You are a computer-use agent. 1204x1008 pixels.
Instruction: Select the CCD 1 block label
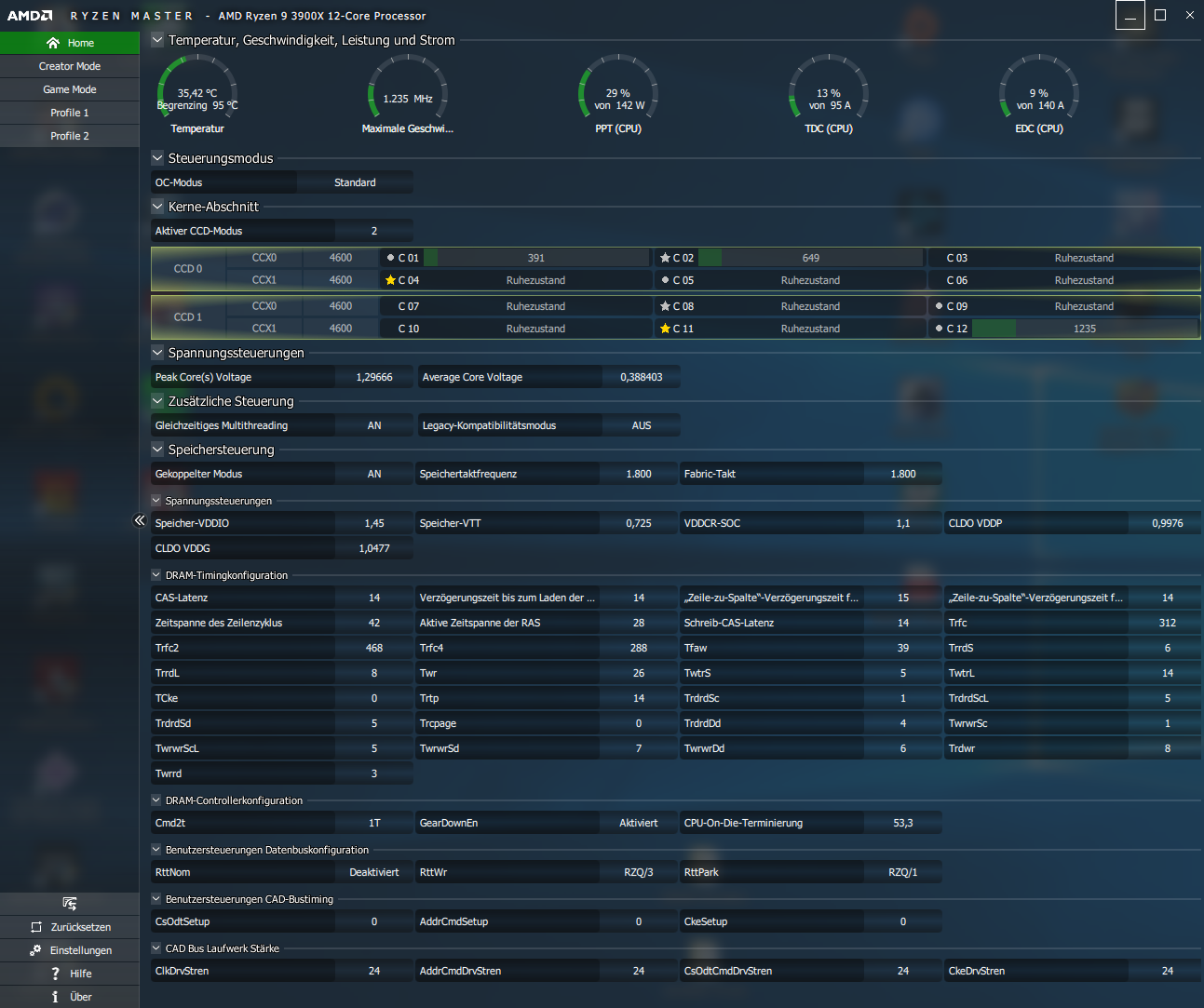point(188,317)
